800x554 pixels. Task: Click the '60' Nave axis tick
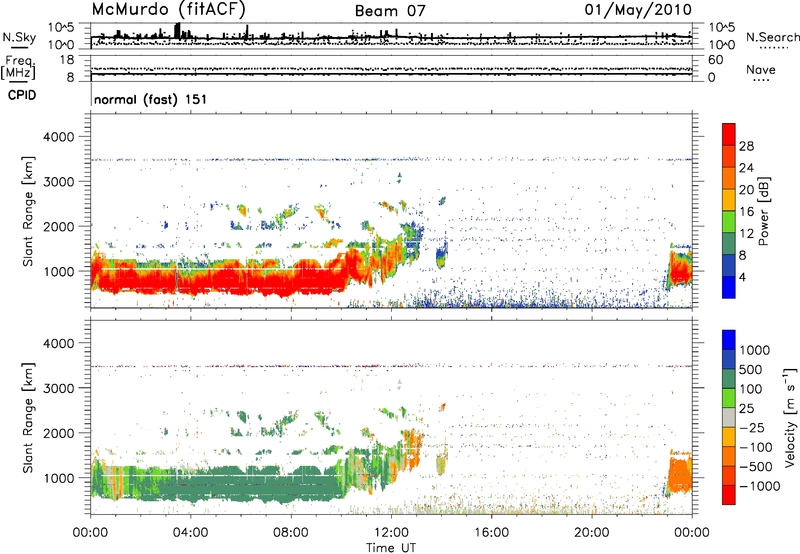pyautogui.click(x=715, y=60)
